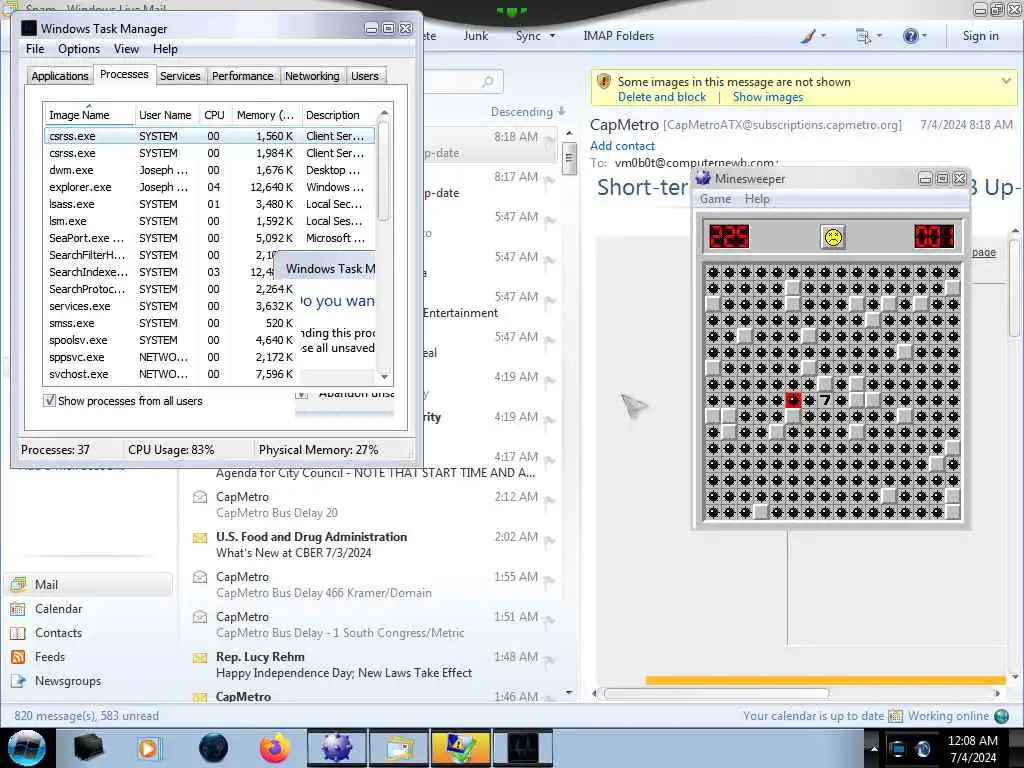Click Task Manager process list scroll up arrow
Viewport: 1024px width, 768px height.
384,113
